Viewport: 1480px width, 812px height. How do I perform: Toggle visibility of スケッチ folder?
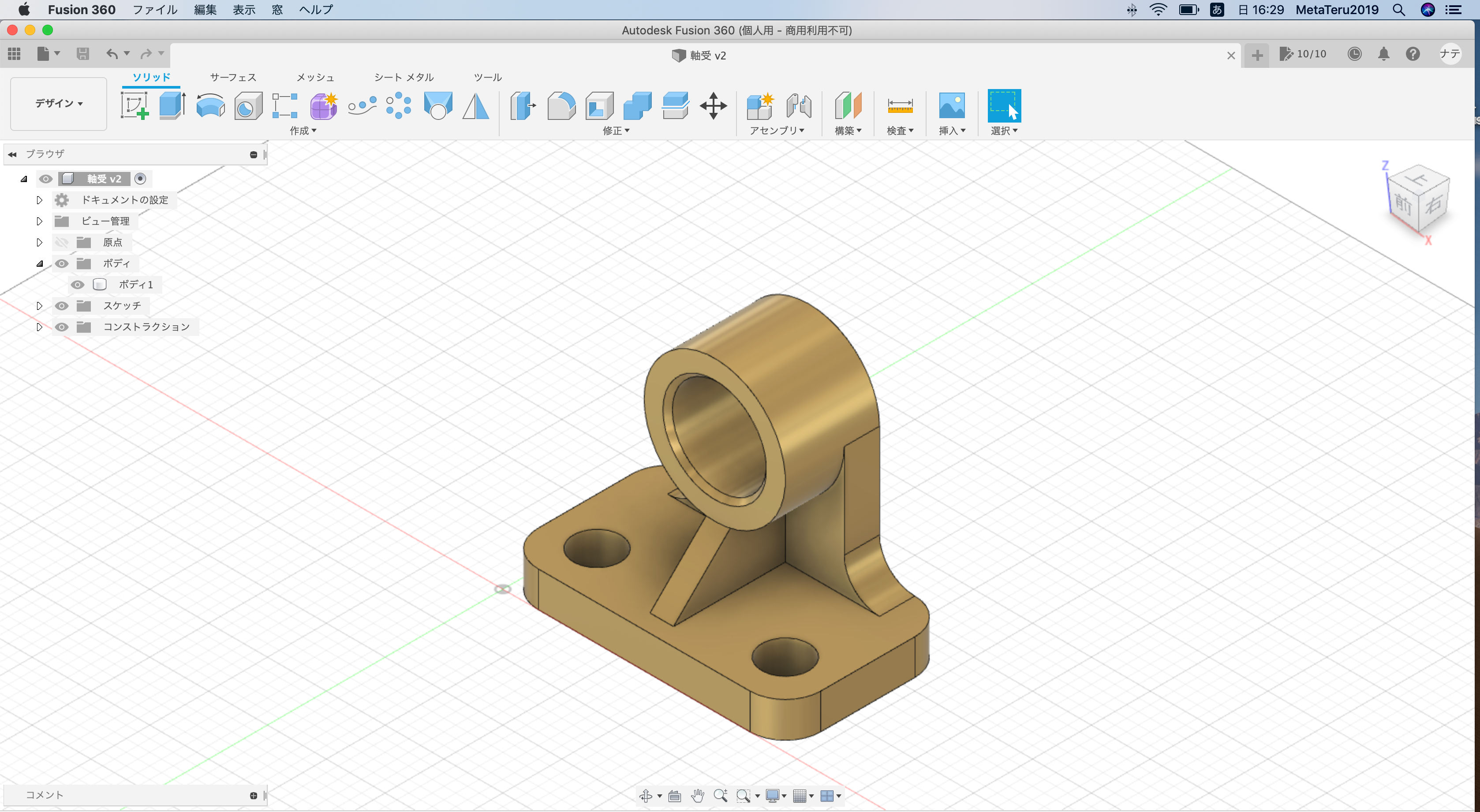pos(61,305)
